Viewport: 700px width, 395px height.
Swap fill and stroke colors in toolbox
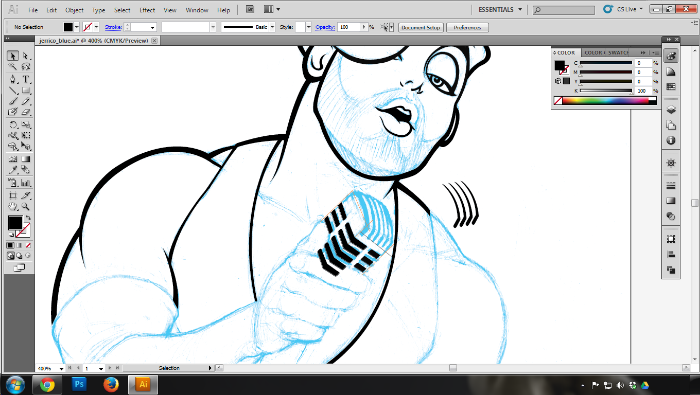[x=28, y=218]
